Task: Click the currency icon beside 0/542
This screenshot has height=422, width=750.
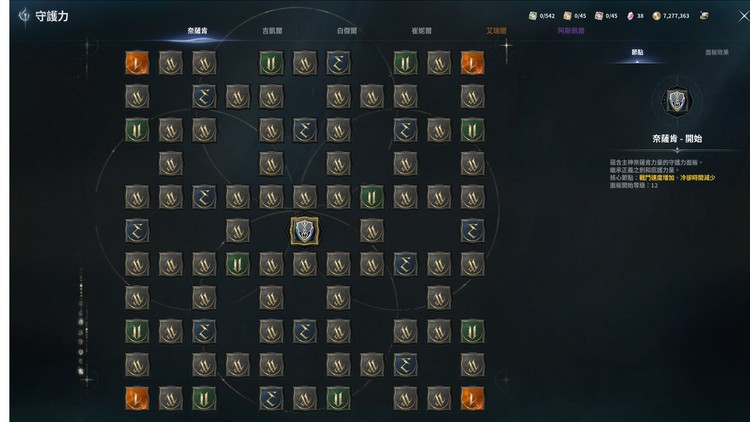Action: pos(533,16)
